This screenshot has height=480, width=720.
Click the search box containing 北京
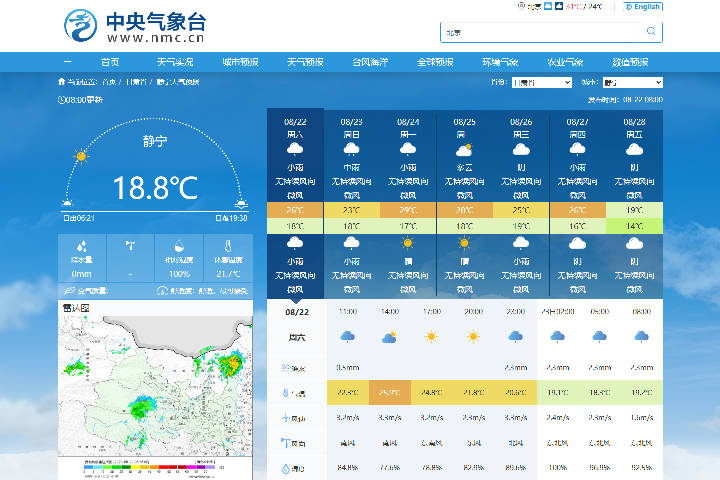[551, 32]
